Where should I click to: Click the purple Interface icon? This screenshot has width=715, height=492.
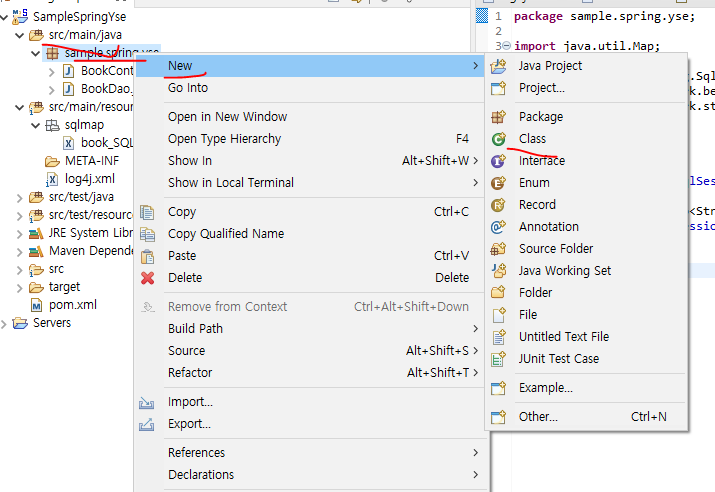point(498,161)
